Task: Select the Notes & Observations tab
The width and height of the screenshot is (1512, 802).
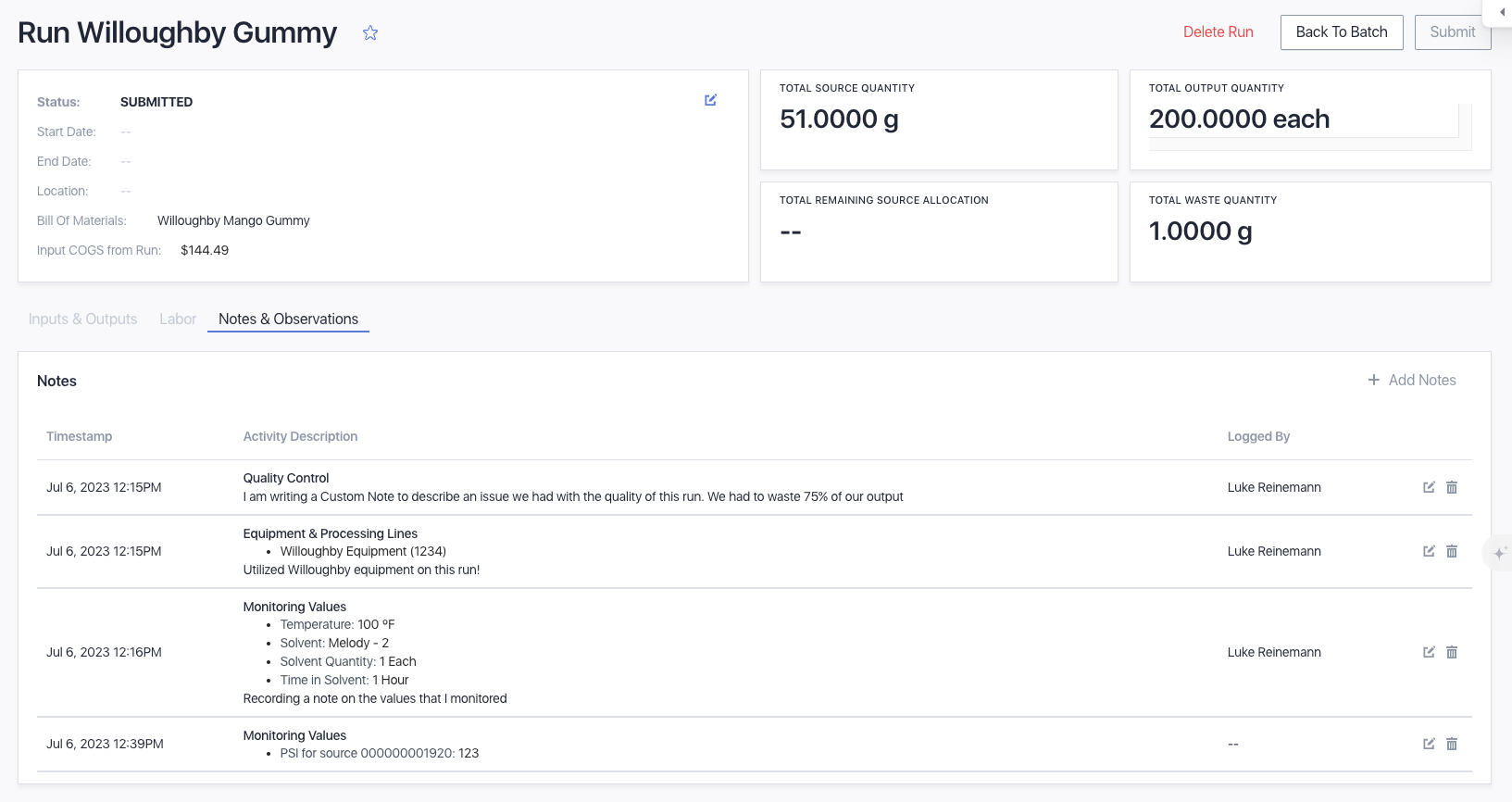Action: coord(288,320)
